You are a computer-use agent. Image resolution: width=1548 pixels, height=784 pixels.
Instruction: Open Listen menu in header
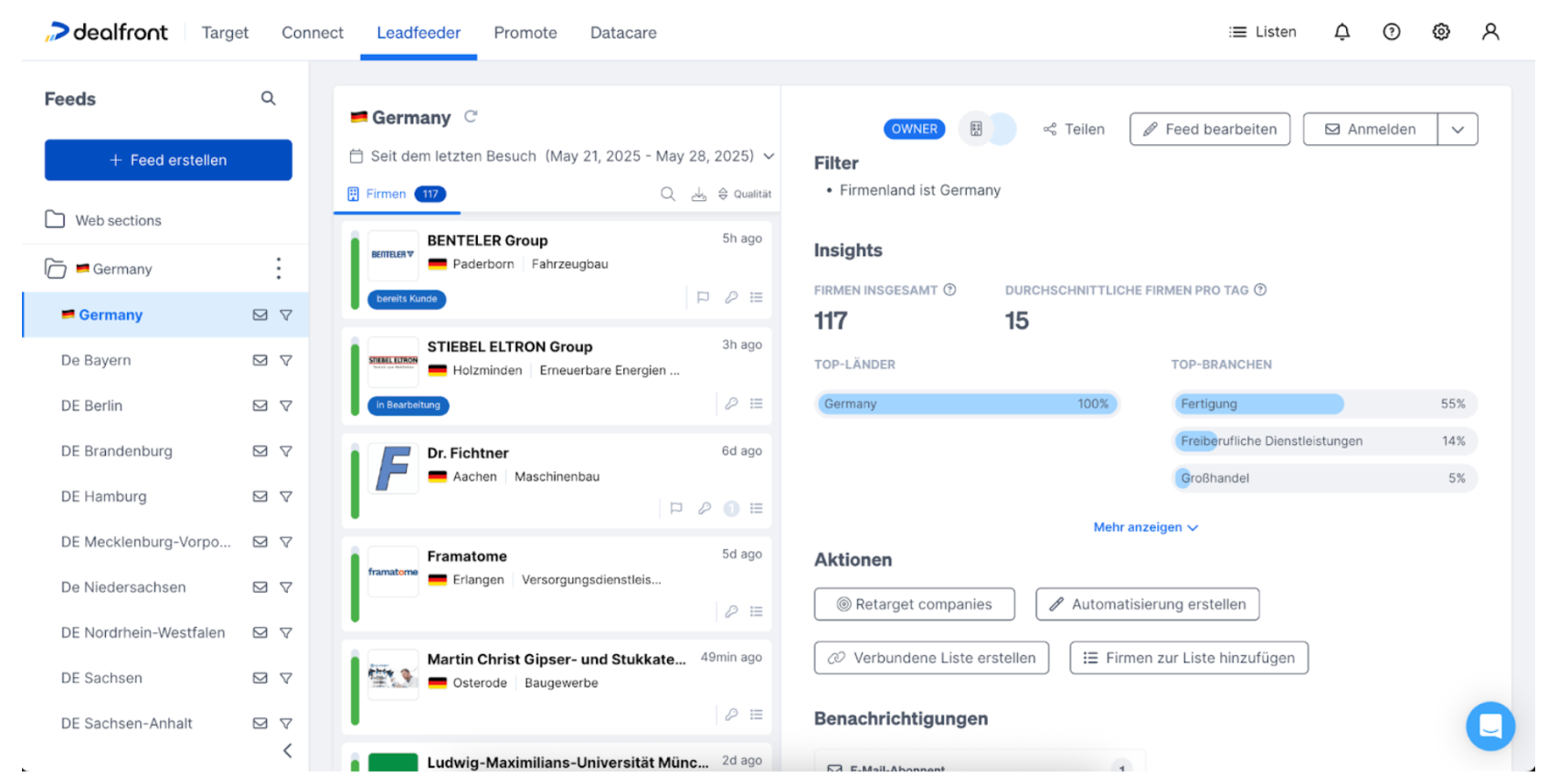coord(1263,32)
